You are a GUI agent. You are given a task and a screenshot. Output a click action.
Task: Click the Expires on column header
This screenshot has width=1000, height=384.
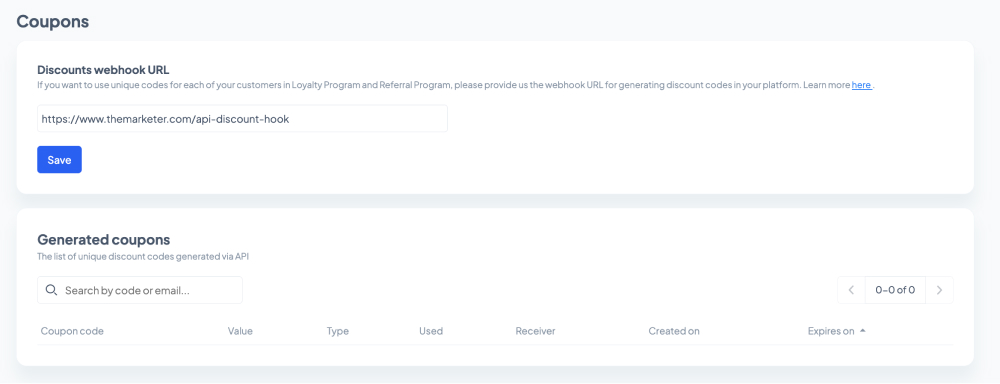tap(831, 331)
